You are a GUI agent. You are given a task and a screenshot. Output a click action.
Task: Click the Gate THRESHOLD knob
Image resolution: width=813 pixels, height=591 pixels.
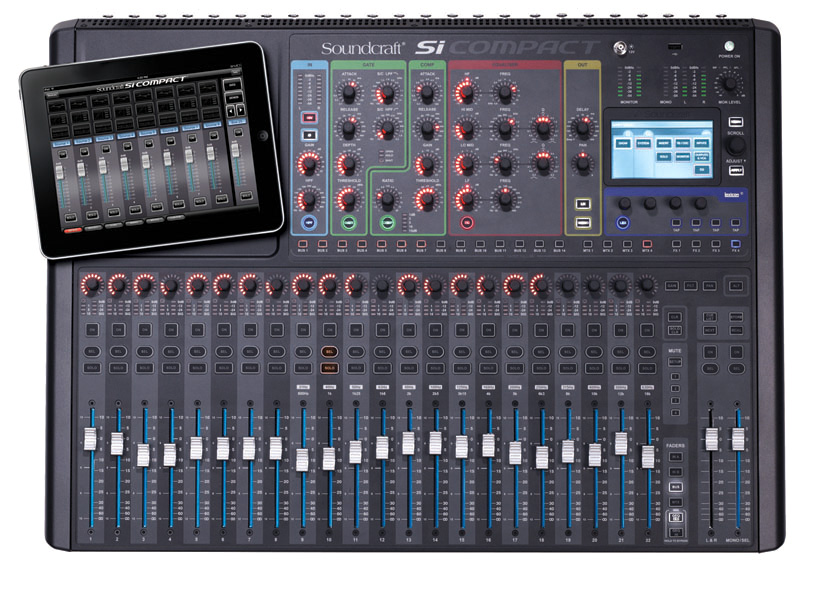pos(348,200)
